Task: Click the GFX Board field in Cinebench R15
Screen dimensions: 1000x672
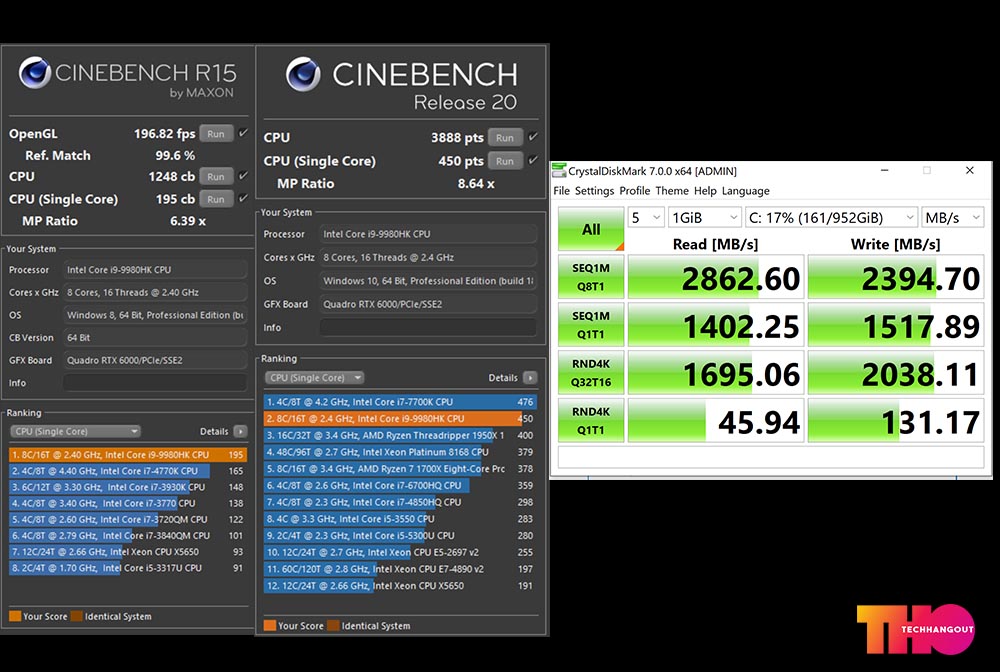Action: pyautogui.click(x=154, y=360)
